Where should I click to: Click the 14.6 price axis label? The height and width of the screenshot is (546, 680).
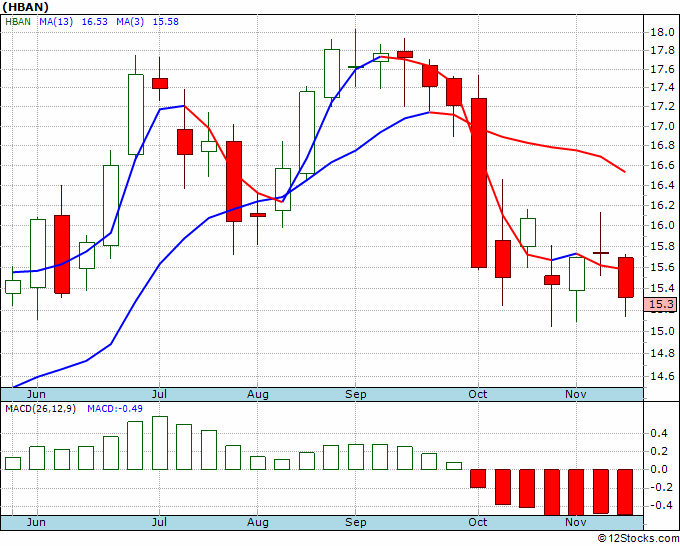(662, 376)
